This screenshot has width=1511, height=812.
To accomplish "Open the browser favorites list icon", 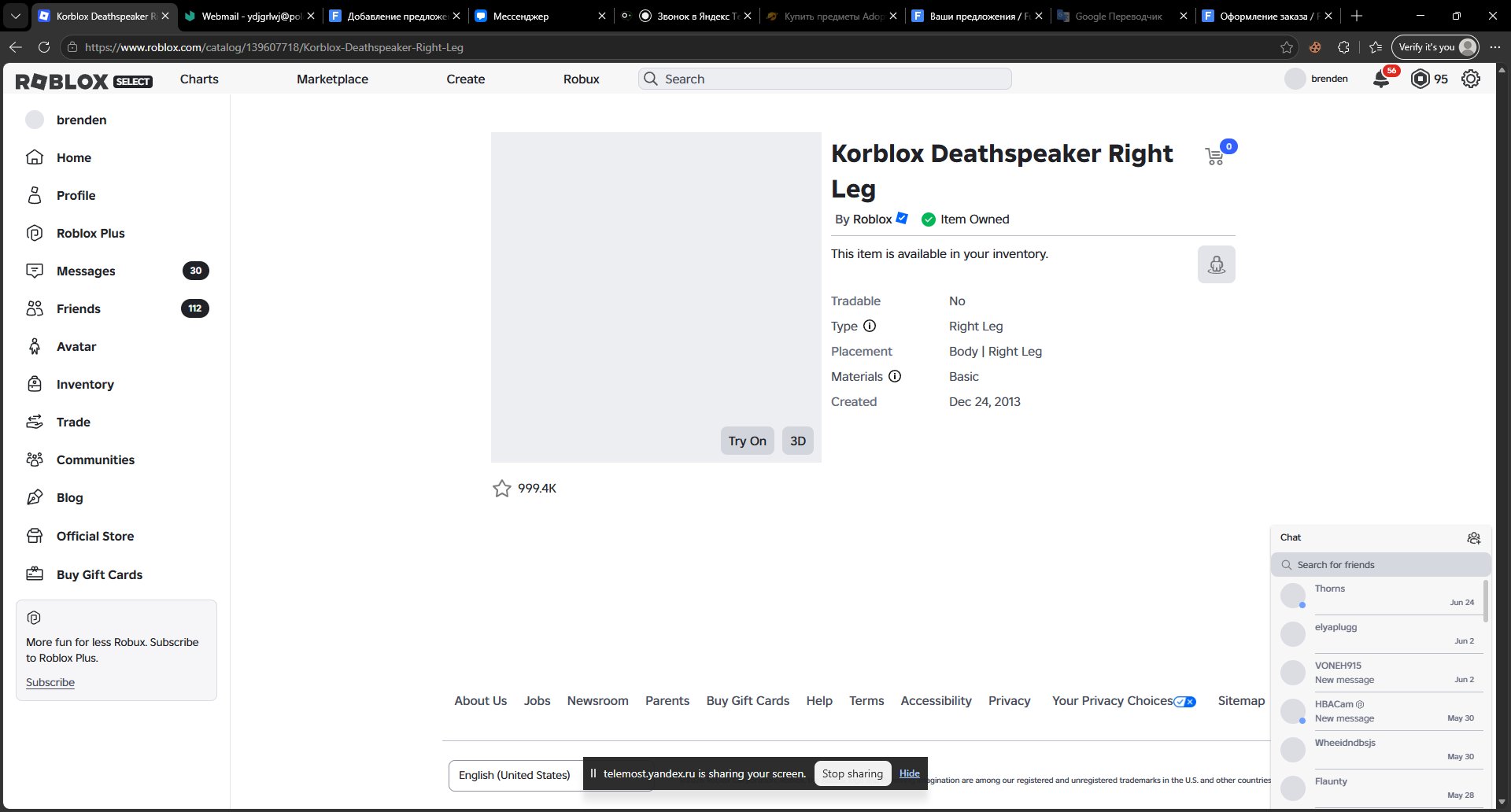I will pos(1375,47).
